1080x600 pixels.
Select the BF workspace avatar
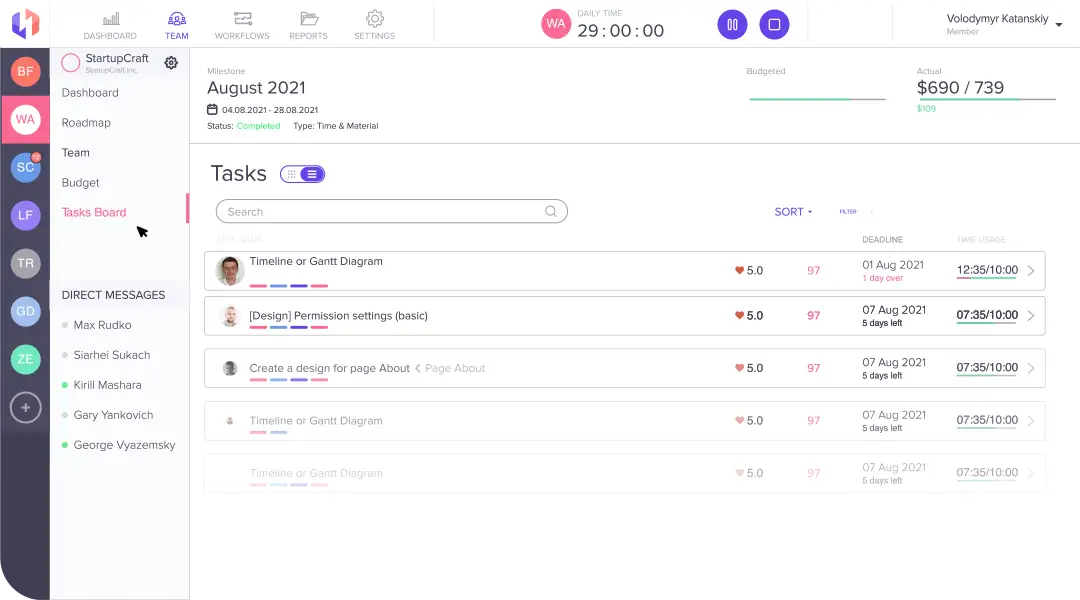(25, 71)
